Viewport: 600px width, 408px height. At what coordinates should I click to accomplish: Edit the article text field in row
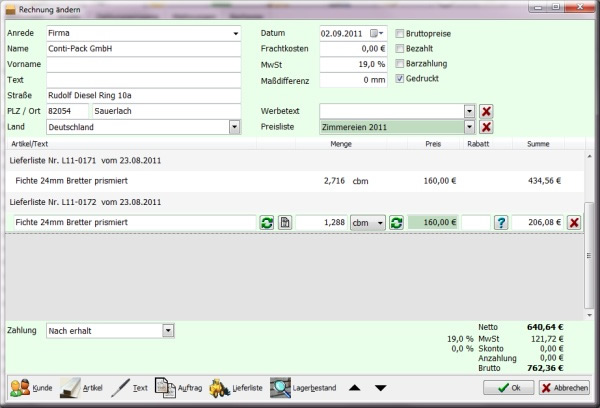tap(135, 222)
